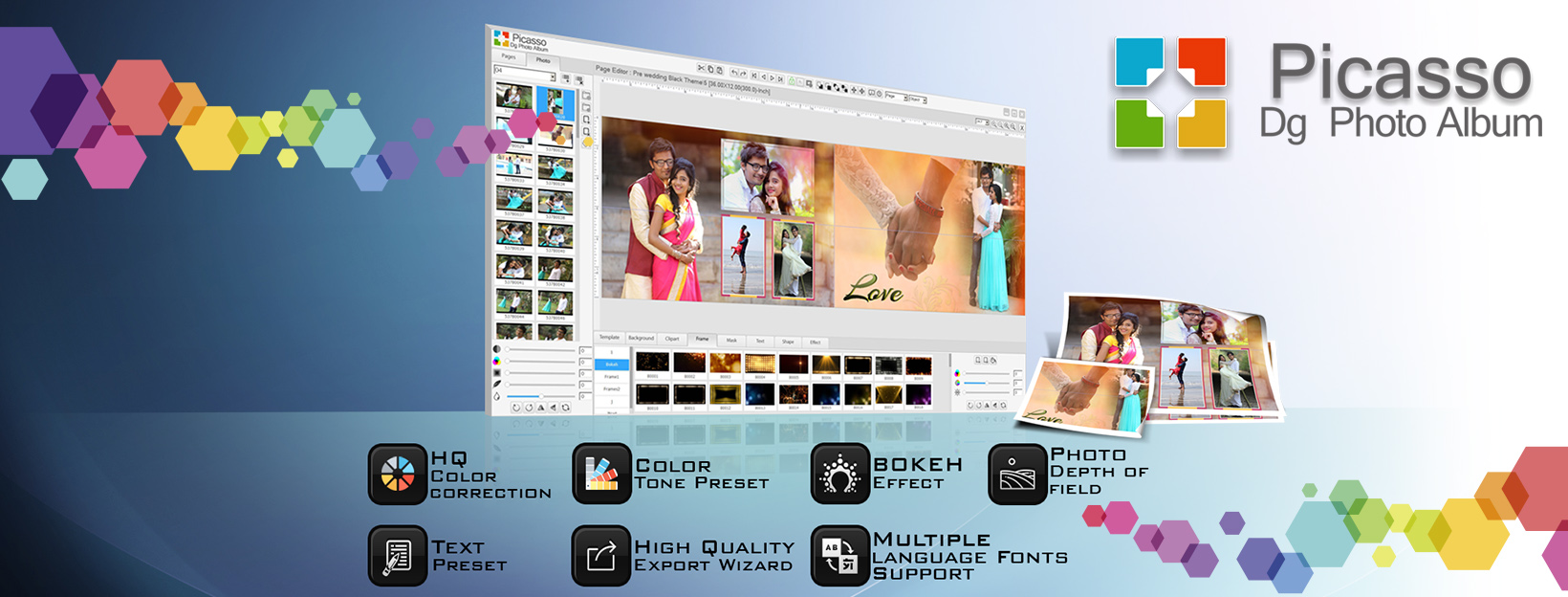This screenshot has width=1568, height=597.
Task: Open the Background tab
Action: 641,339
